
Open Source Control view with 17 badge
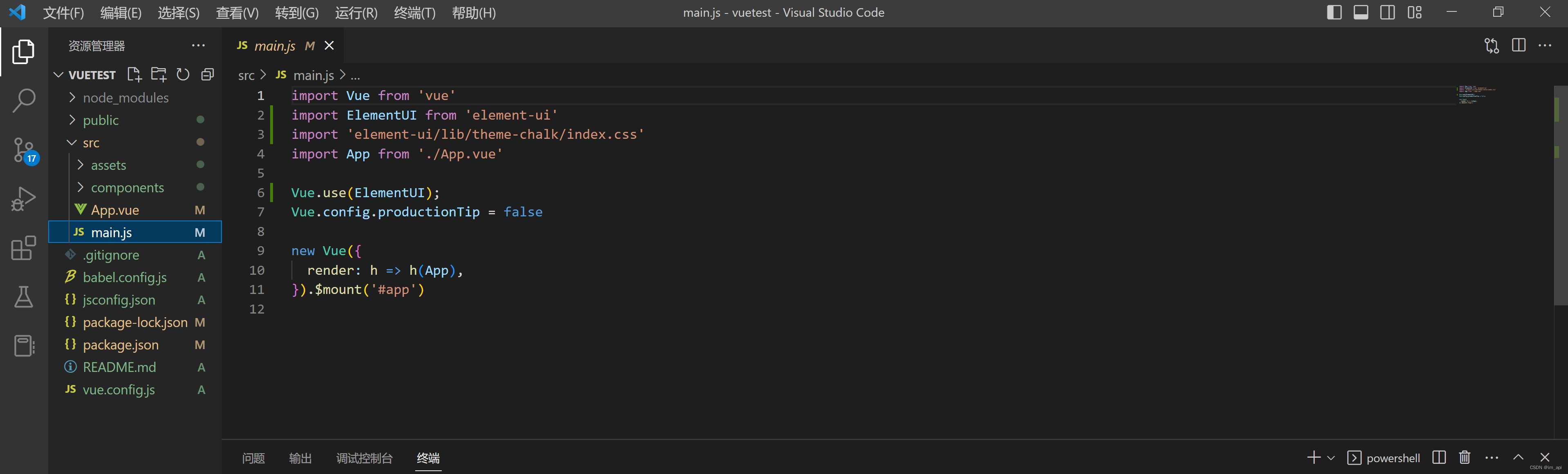(x=24, y=150)
